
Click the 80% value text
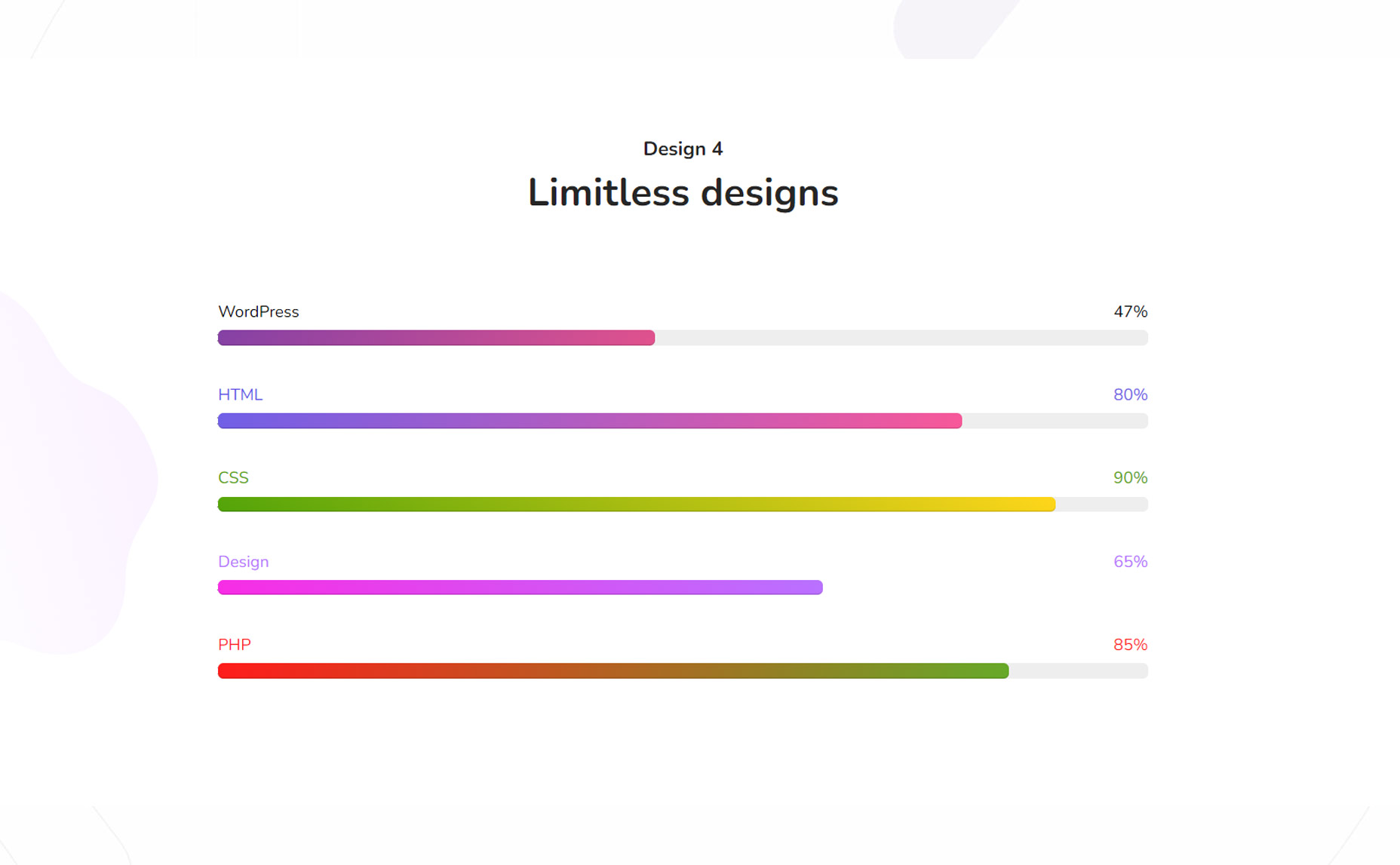coord(1131,394)
